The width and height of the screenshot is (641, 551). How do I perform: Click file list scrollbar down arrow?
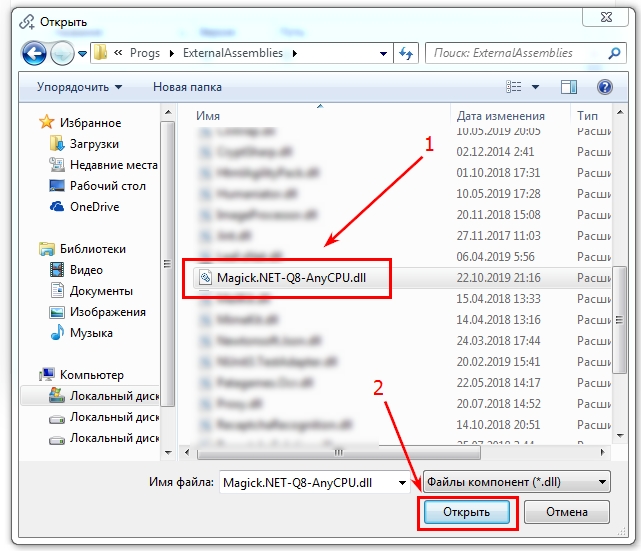pyautogui.click(x=619, y=436)
